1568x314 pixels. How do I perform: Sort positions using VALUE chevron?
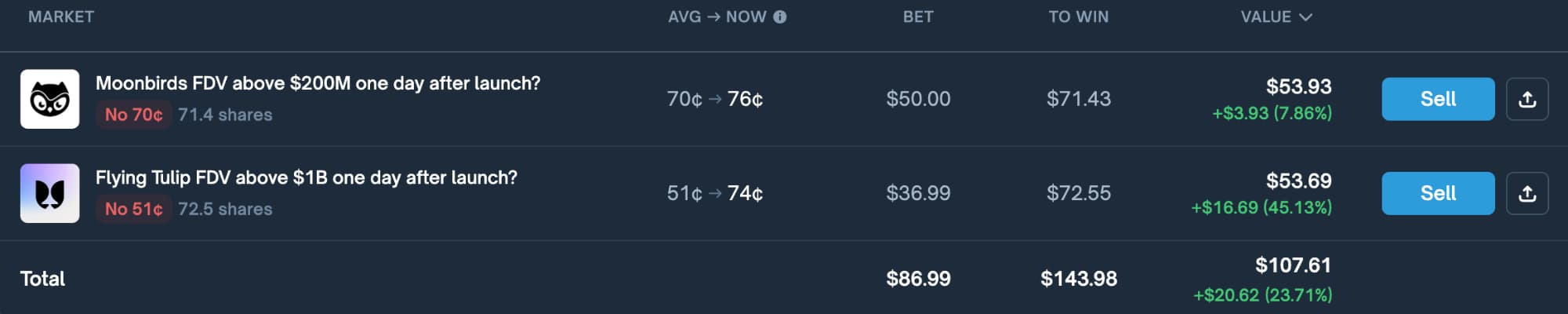click(x=1305, y=17)
